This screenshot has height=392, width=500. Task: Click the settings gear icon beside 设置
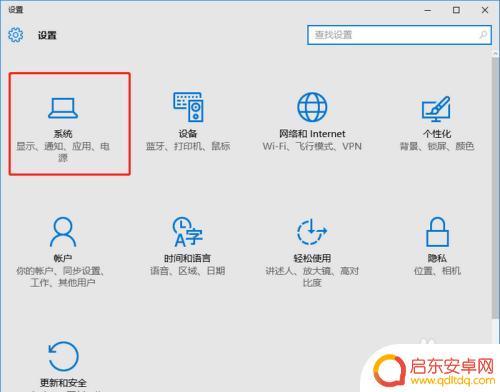pos(16,35)
